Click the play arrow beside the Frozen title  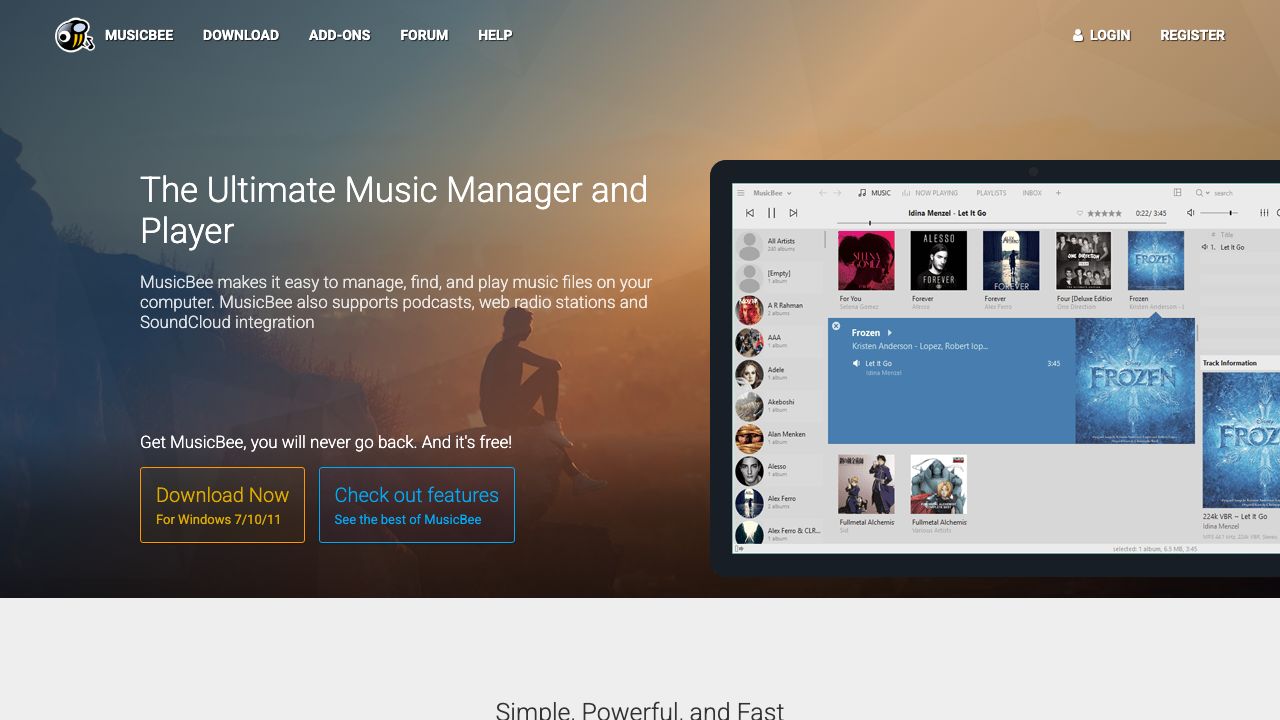(x=889, y=333)
